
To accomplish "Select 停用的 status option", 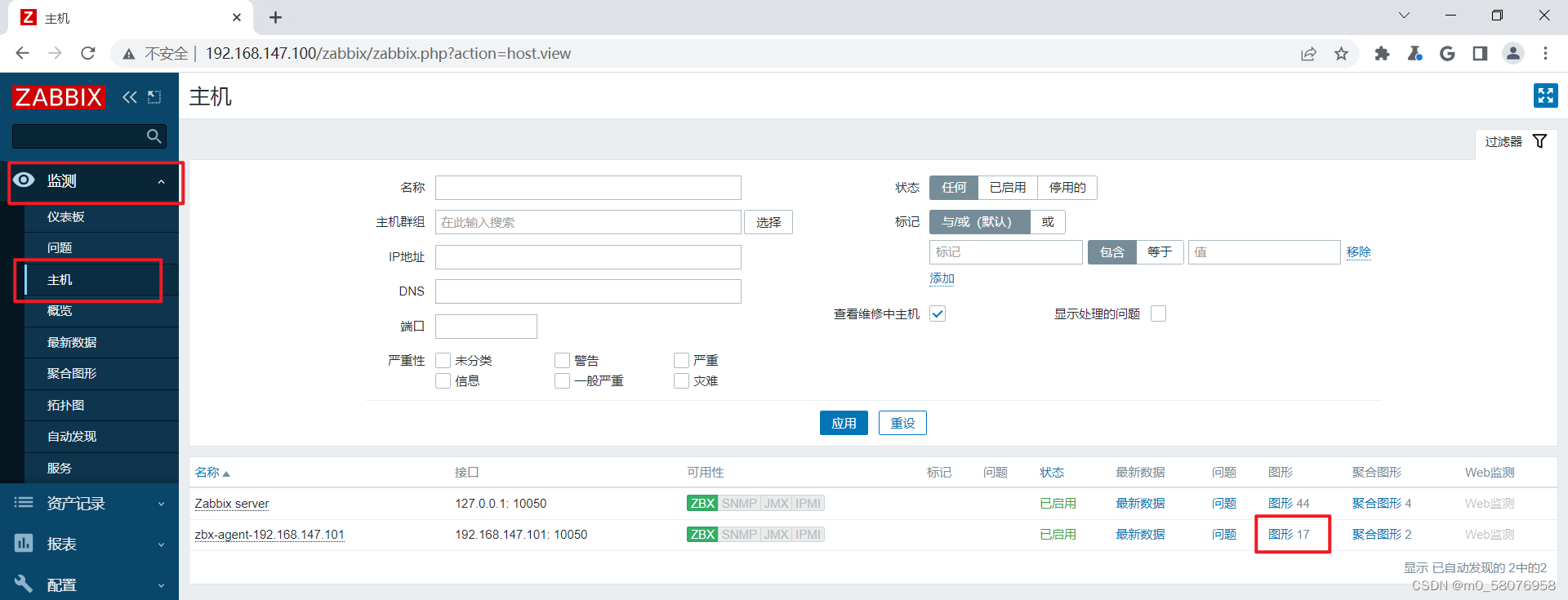I will 1067,188.
